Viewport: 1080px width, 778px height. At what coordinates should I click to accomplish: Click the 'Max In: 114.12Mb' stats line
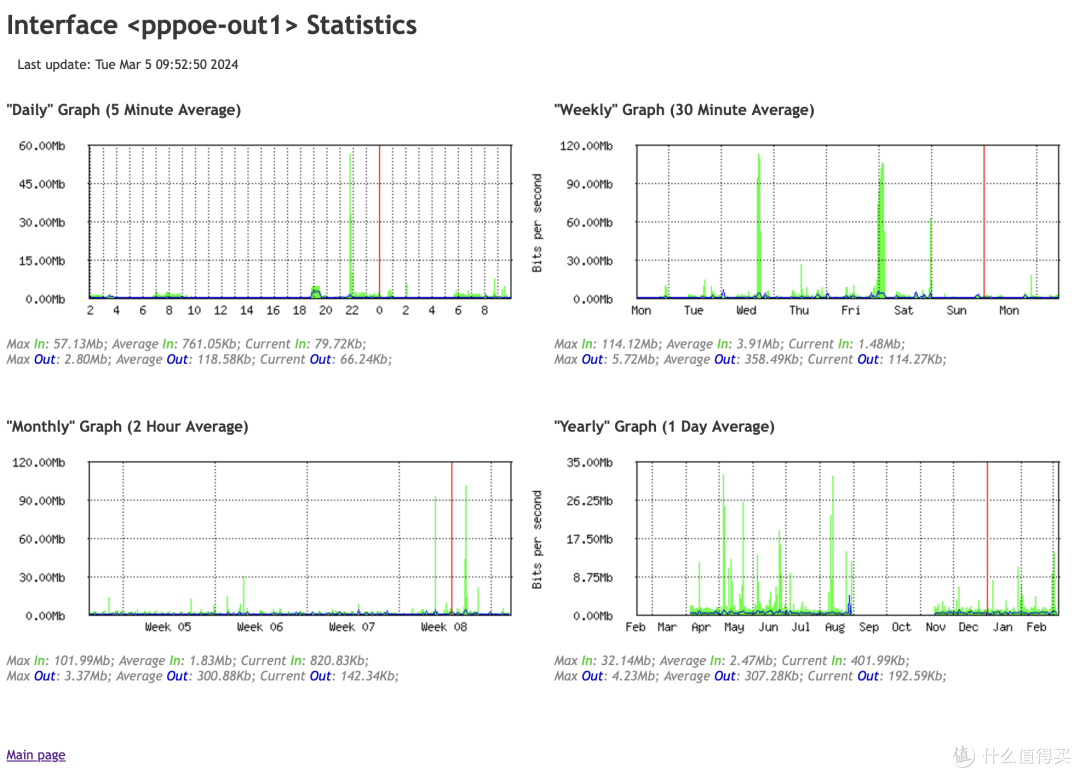729,344
